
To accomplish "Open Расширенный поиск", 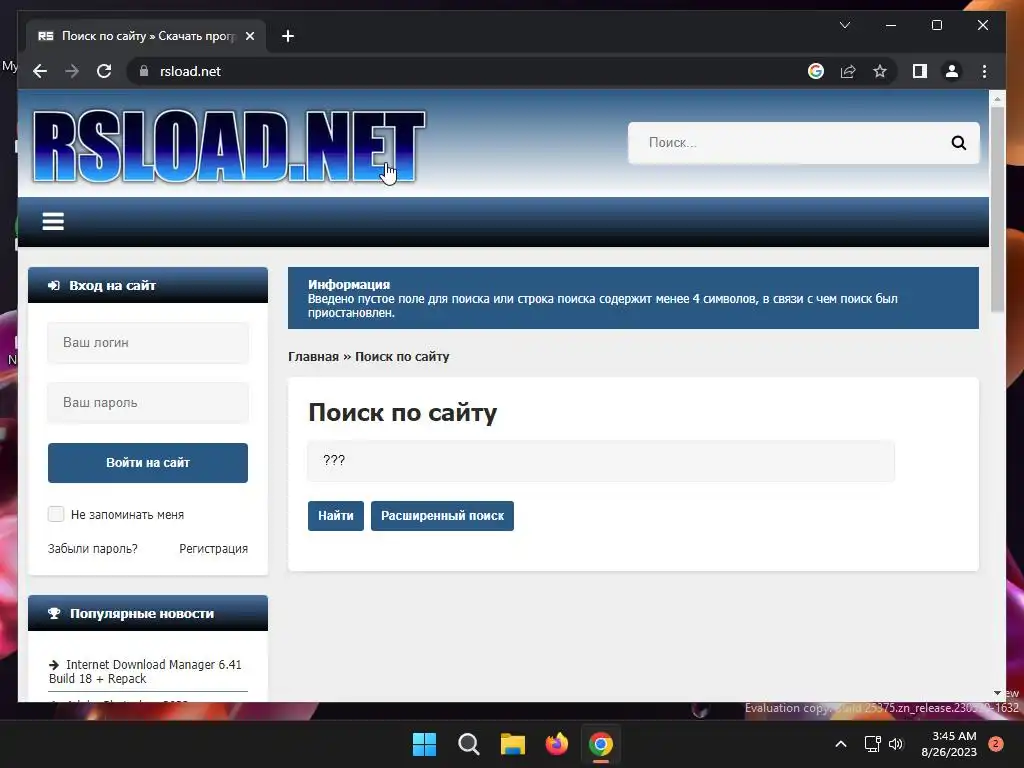I will pos(442,515).
